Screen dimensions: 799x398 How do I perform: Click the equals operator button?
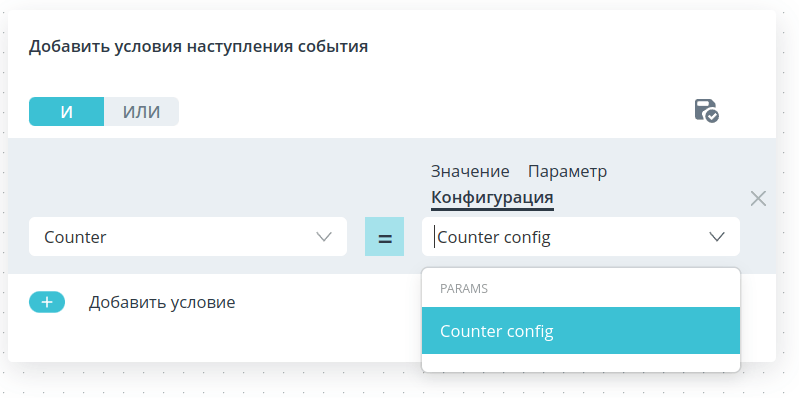point(384,236)
